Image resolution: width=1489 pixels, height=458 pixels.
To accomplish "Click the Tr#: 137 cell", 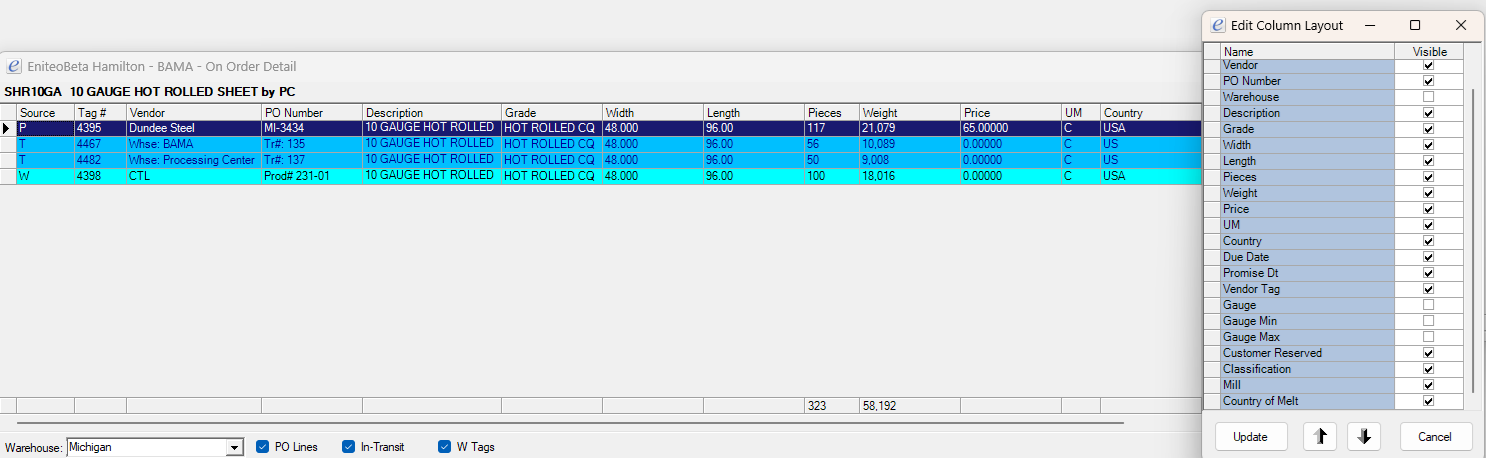I will click(312, 160).
